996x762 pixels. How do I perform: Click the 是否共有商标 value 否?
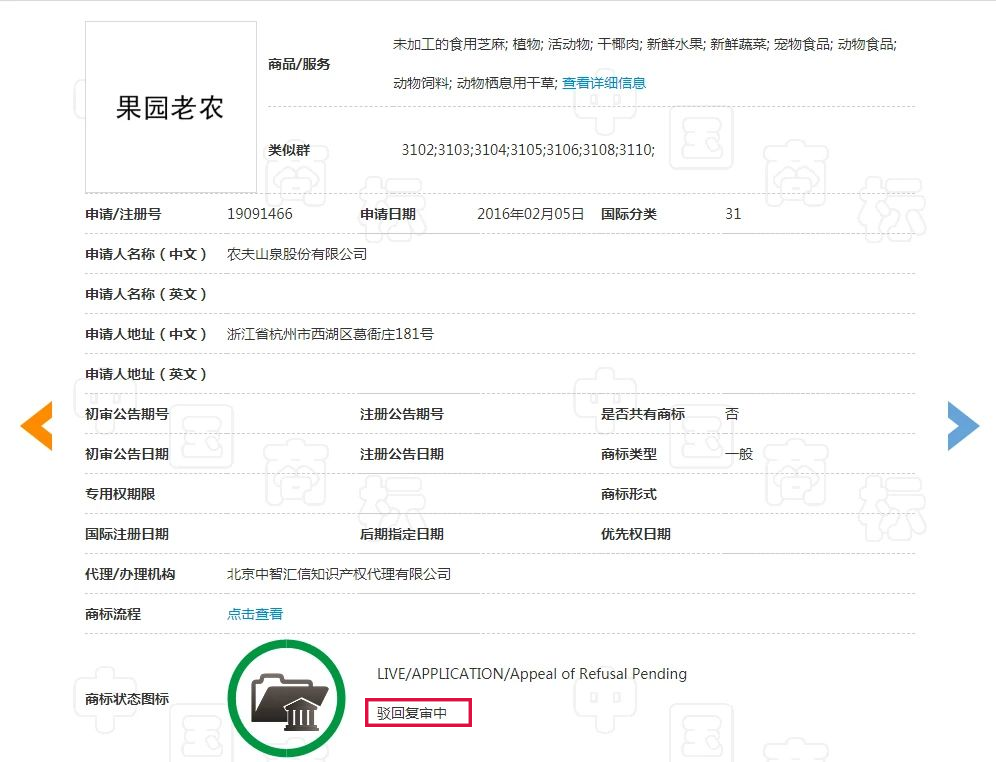coord(732,414)
